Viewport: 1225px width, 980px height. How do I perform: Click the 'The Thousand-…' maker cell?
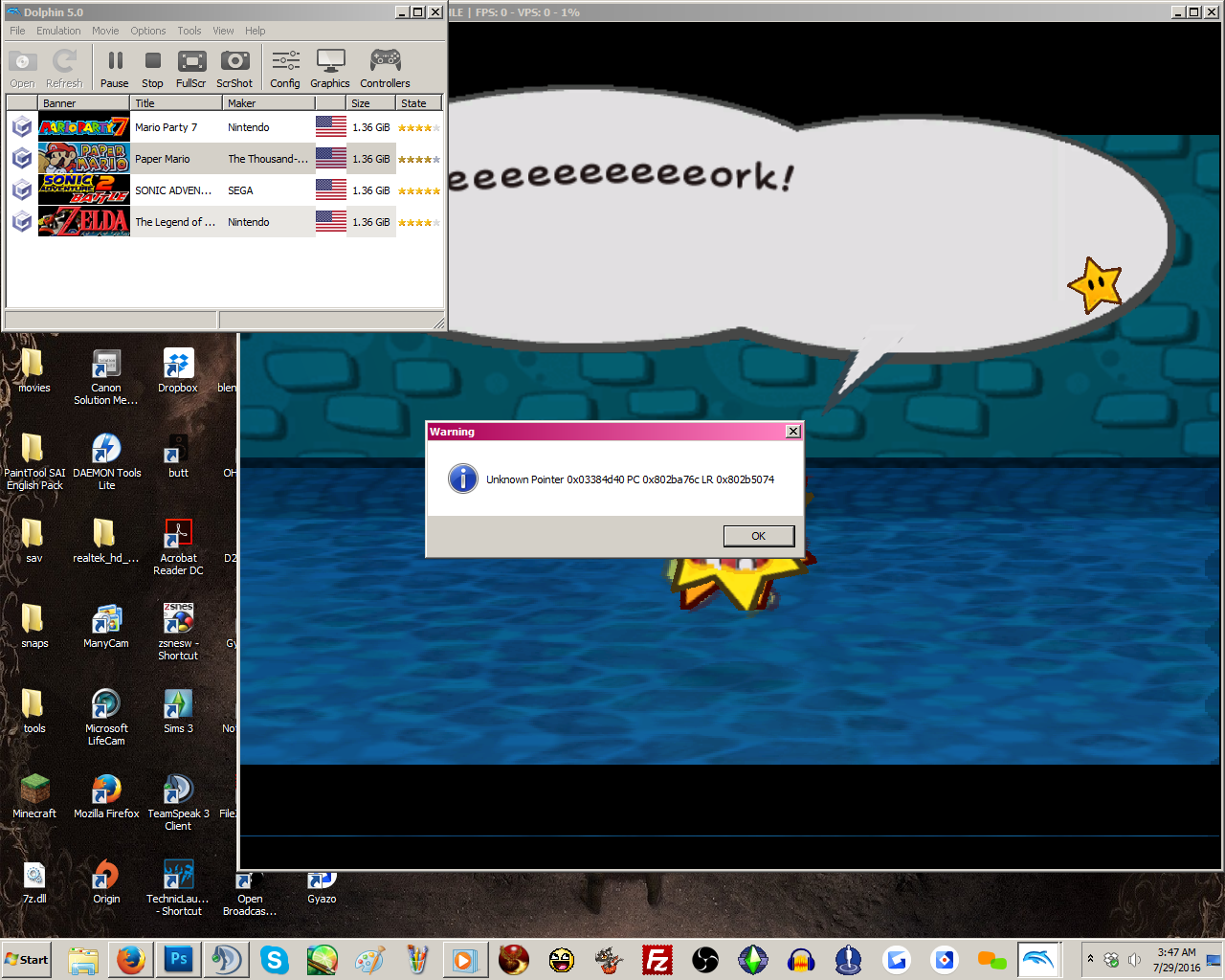268,159
